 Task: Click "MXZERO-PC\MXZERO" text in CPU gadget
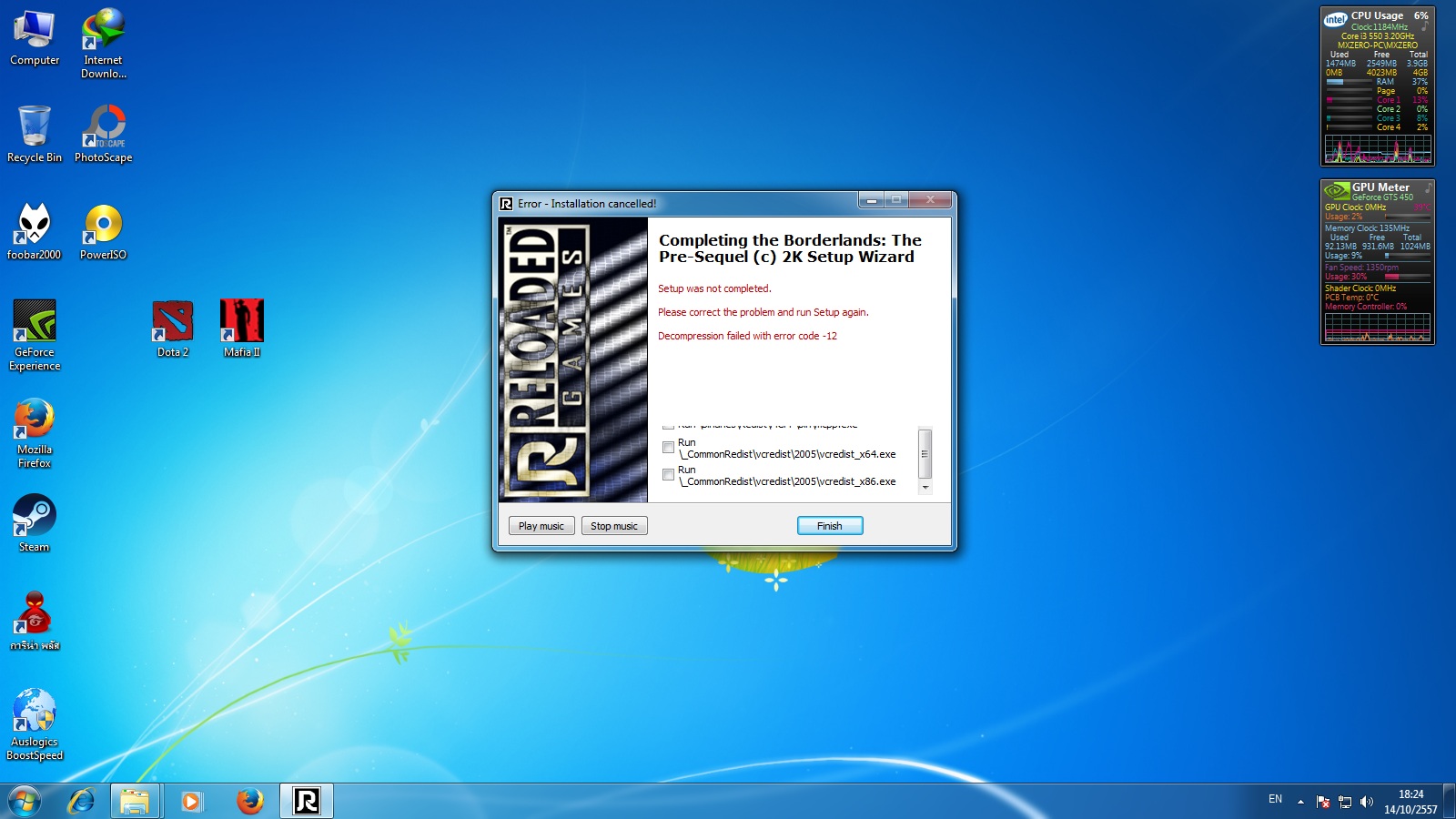pyautogui.click(x=1378, y=45)
